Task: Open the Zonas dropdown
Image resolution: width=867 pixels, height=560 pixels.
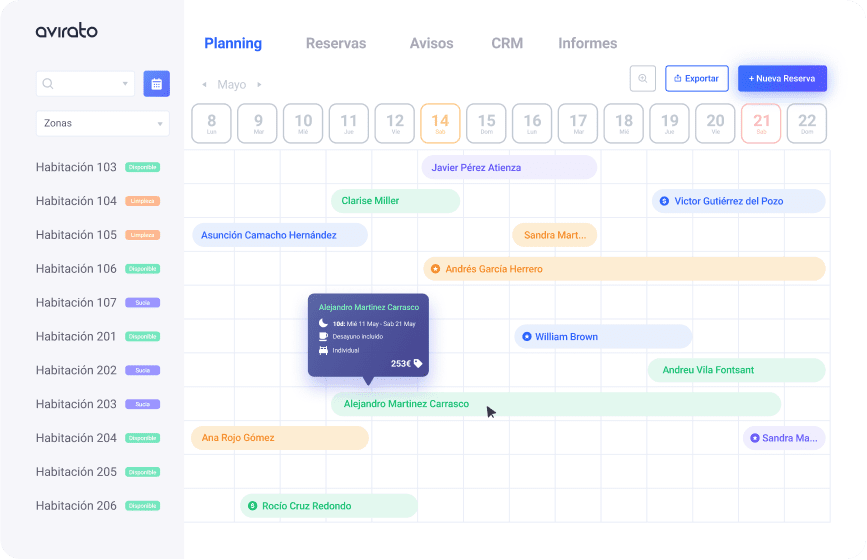Action: coord(103,123)
